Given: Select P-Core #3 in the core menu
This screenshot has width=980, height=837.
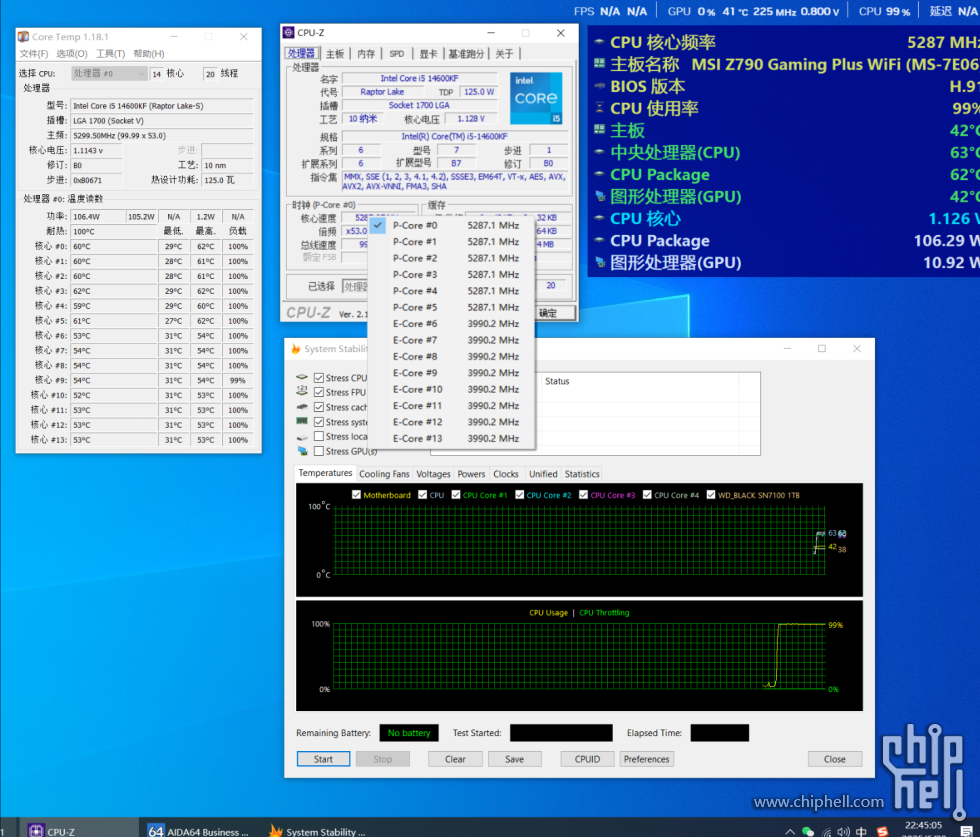Looking at the screenshot, I should pyautogui.click(x=451, y=274).
